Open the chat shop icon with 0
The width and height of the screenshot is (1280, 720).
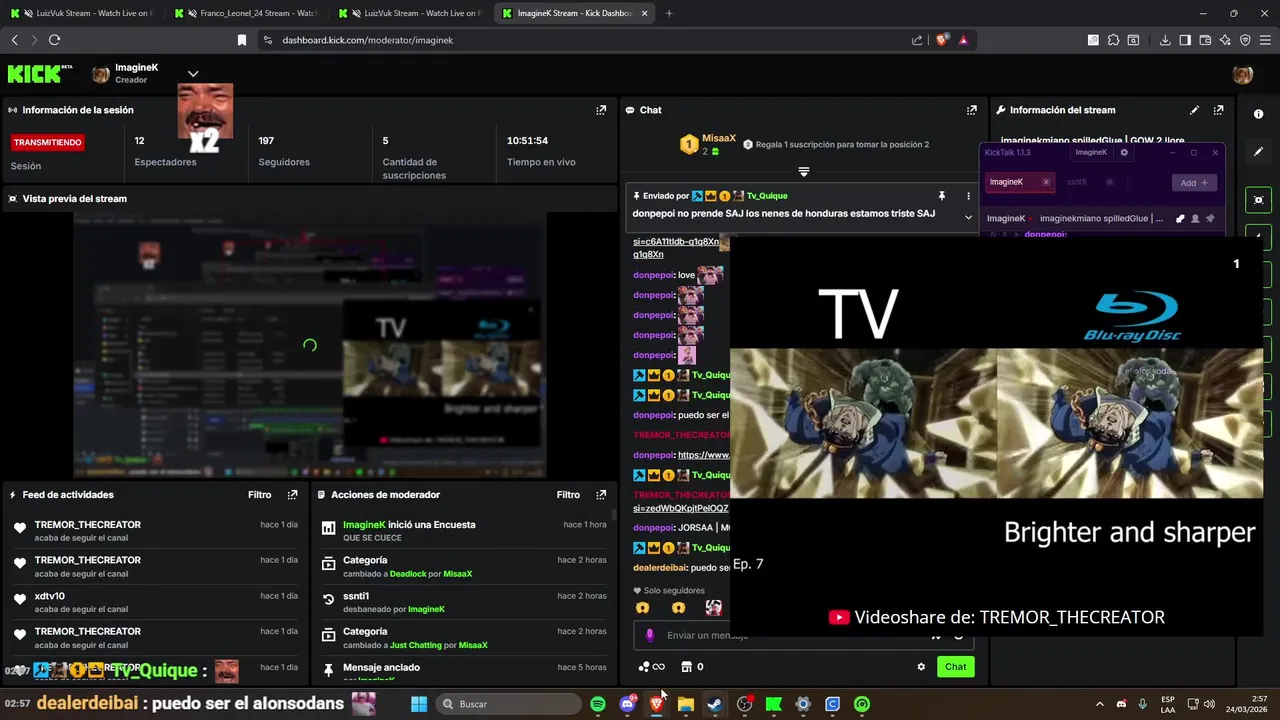[692, 667]
